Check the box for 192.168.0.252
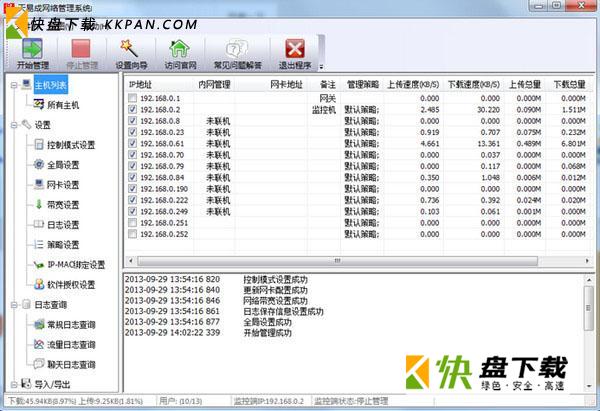The image size is (600, 411). point(132,234)
